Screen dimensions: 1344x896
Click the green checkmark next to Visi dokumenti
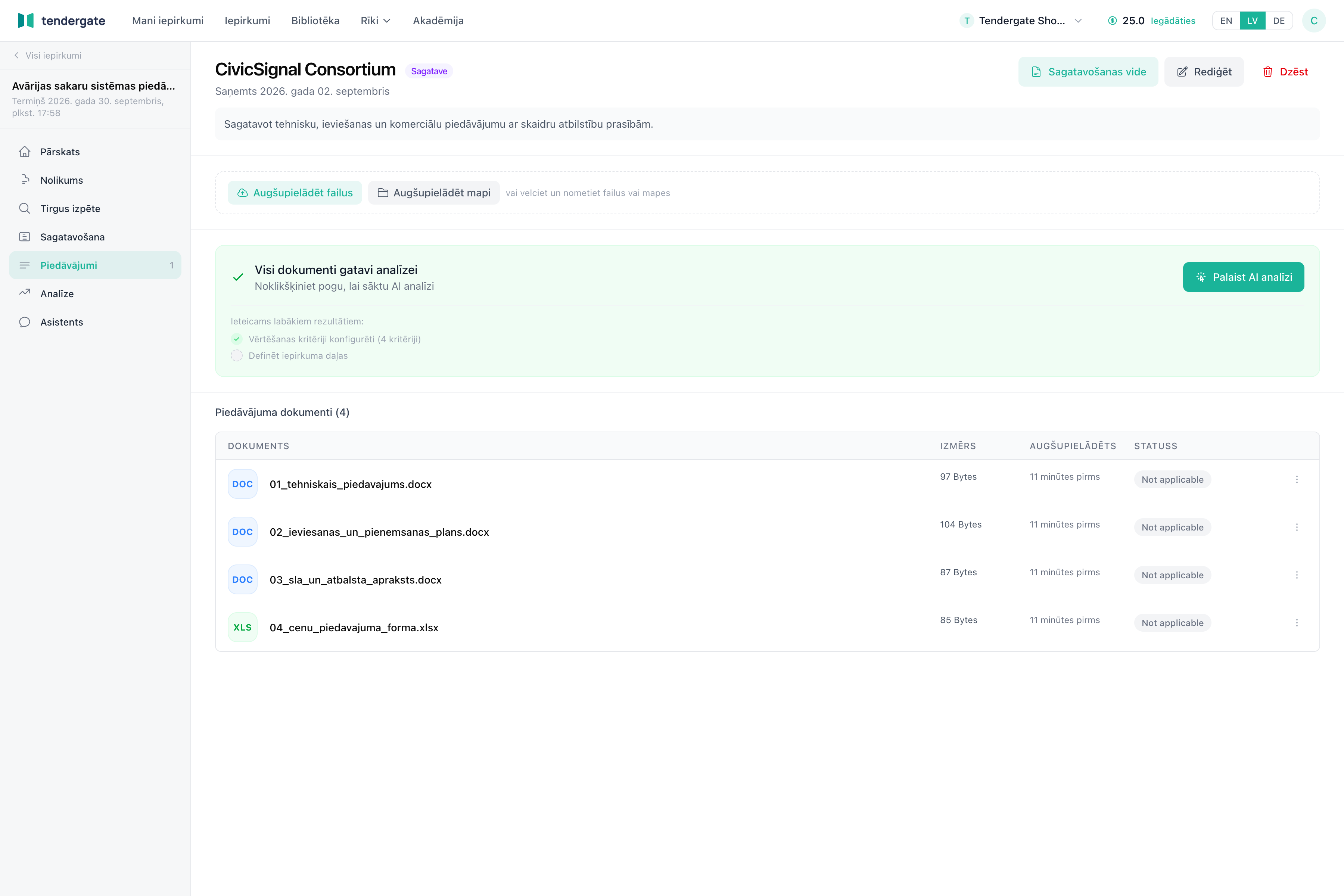coord(238,277)
